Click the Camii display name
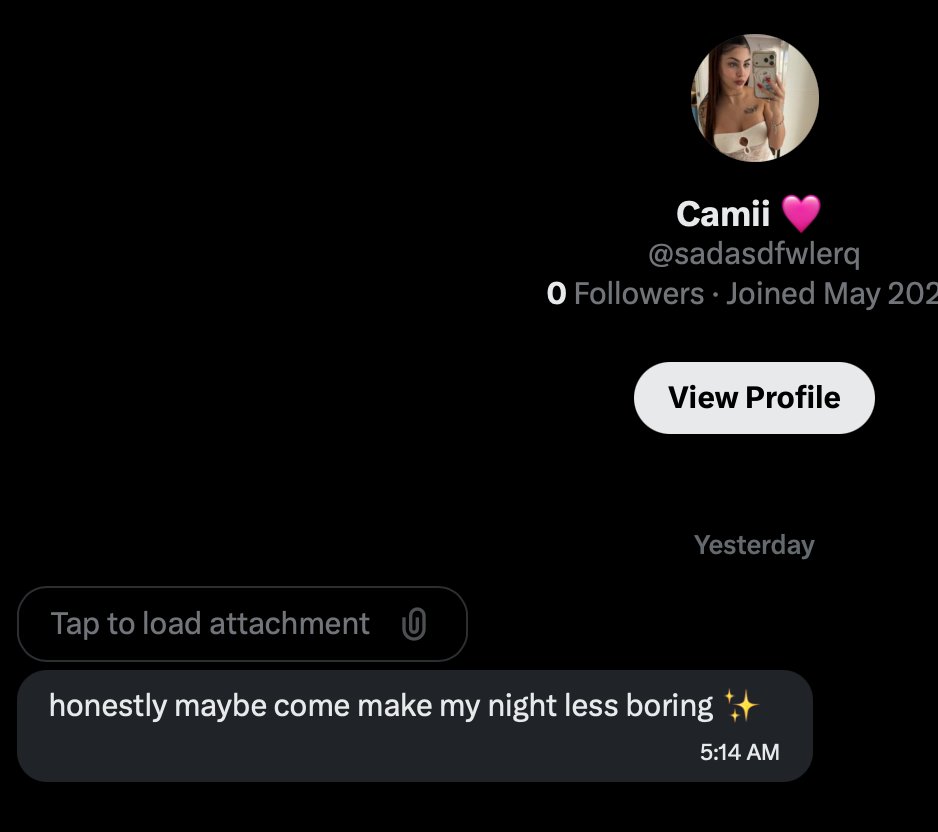 [x=723, y=214]
